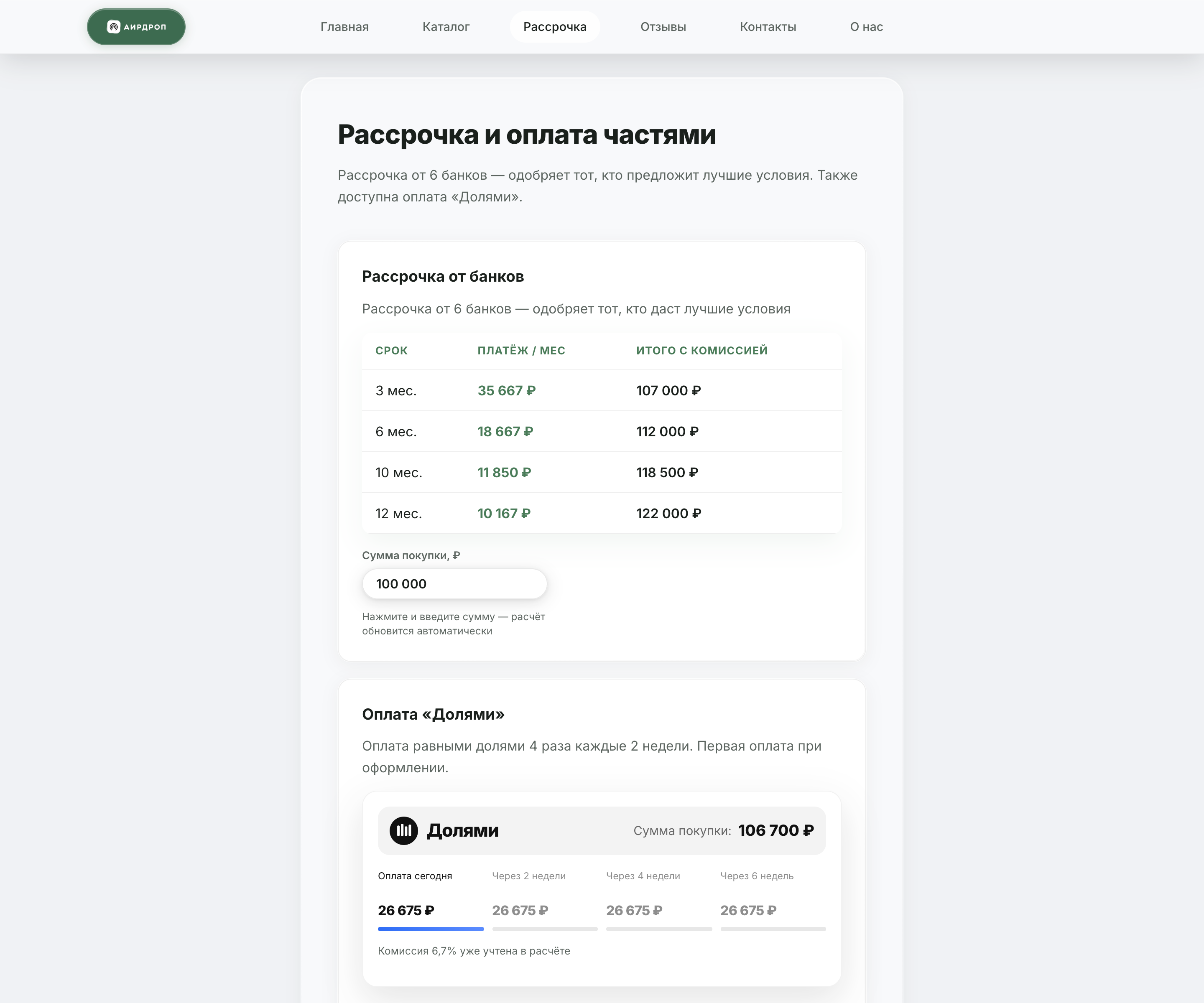The width and height of the screenshot is (1204, 1003).
Task: Click the 107 000 ₽ total value
Action: coord(668,391)
